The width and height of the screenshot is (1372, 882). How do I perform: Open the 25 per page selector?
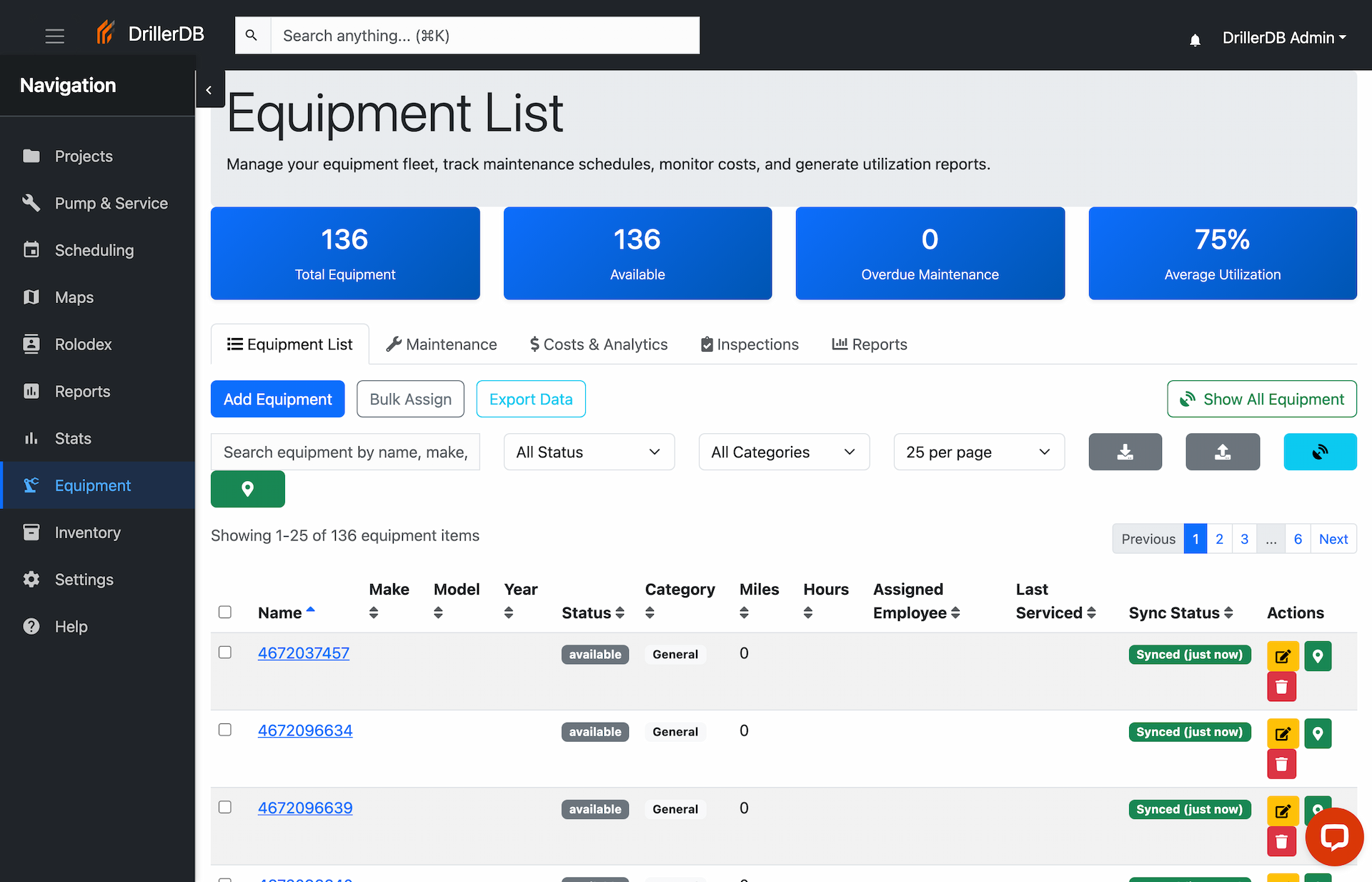pos(978,452)
